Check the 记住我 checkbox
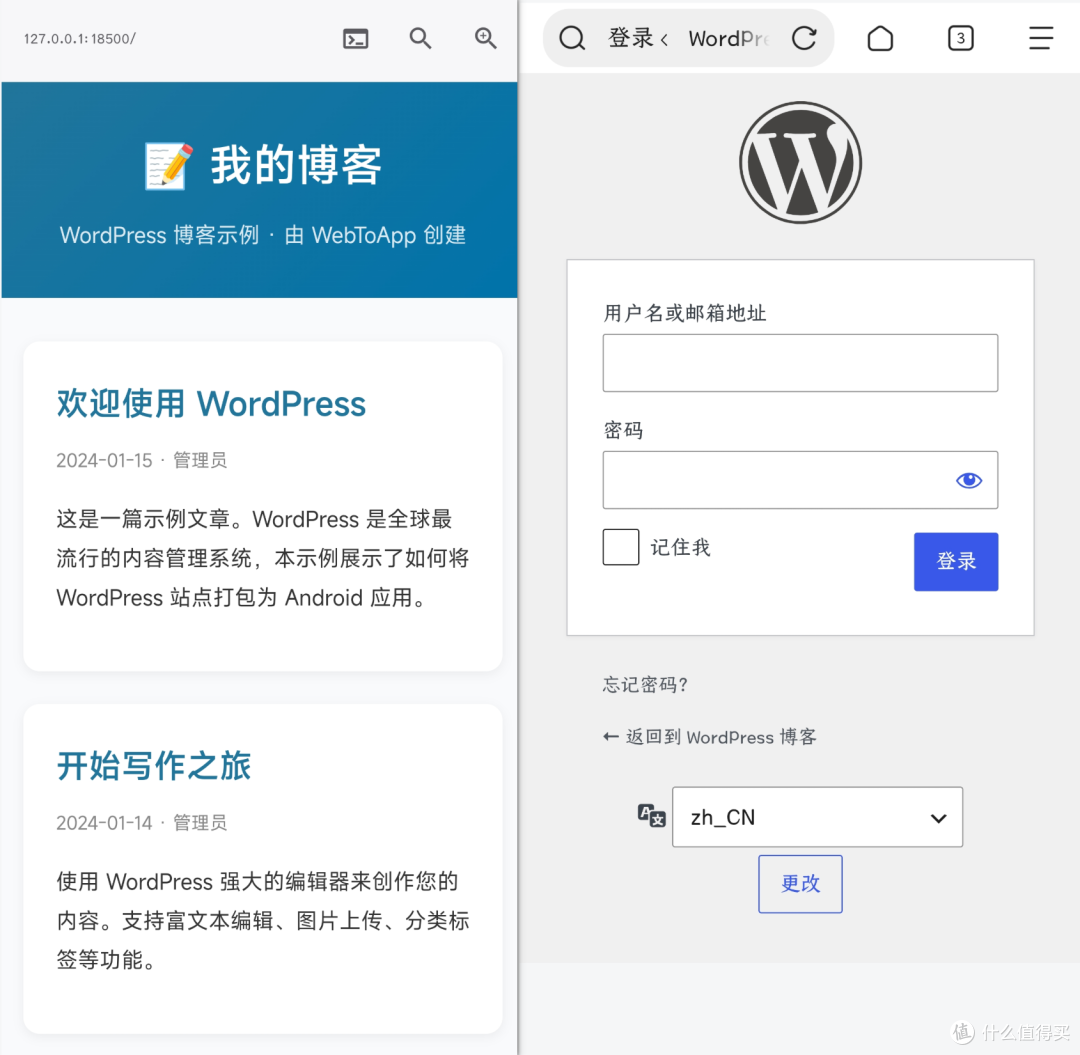1080x1055 pixels. (621, 547)
